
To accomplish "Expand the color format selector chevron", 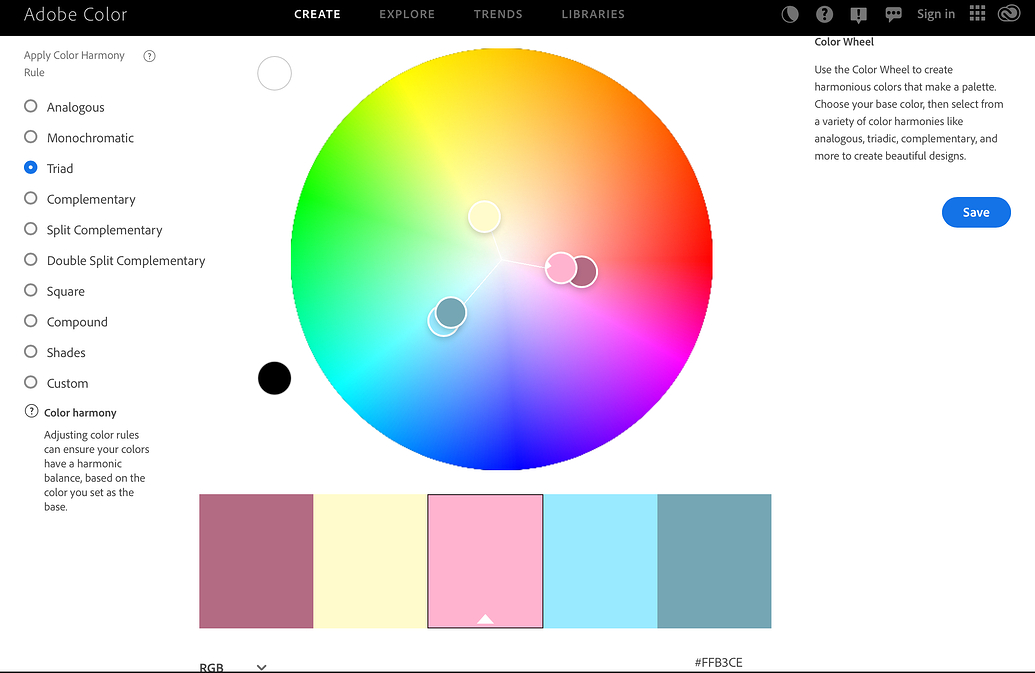I will click(261, 666).
